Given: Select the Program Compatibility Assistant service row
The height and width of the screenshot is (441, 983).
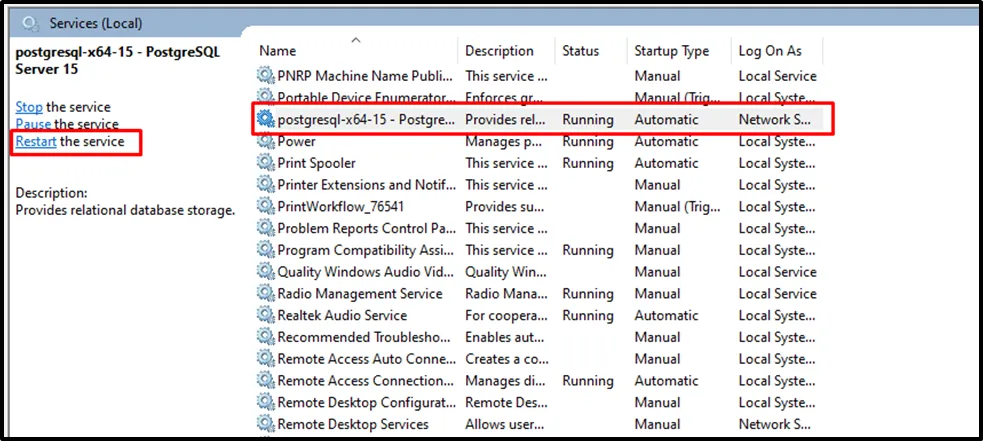Looking at the screenshot, I should (x=358, y=250).
